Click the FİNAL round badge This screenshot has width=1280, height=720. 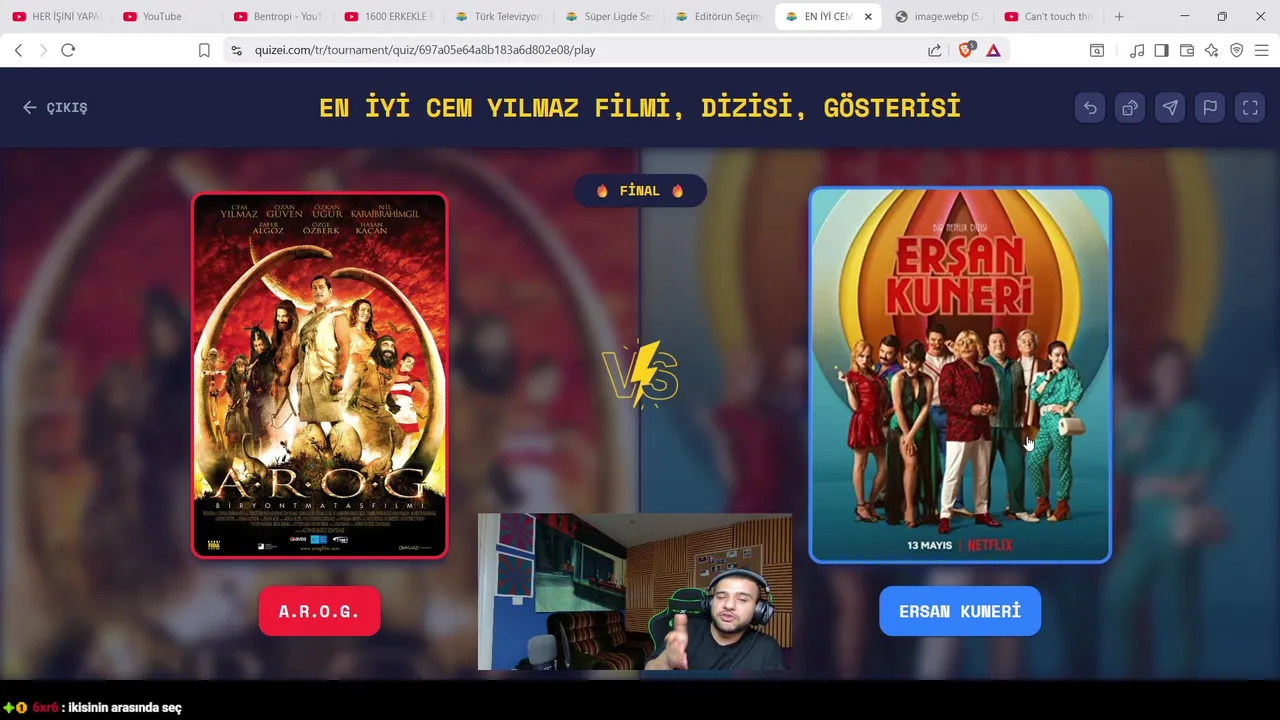(640, 191)
